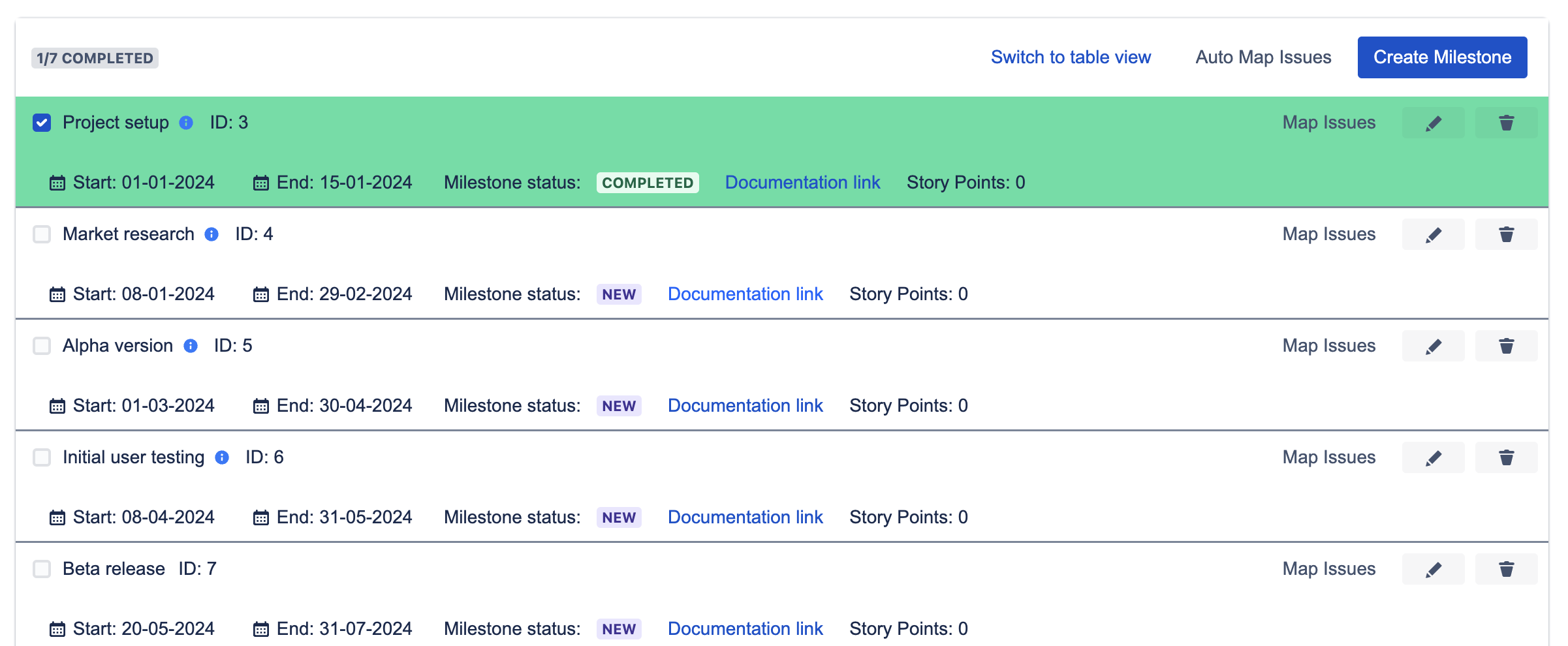
Task: Edit the Market research milestone
Action: (1432, 234)
